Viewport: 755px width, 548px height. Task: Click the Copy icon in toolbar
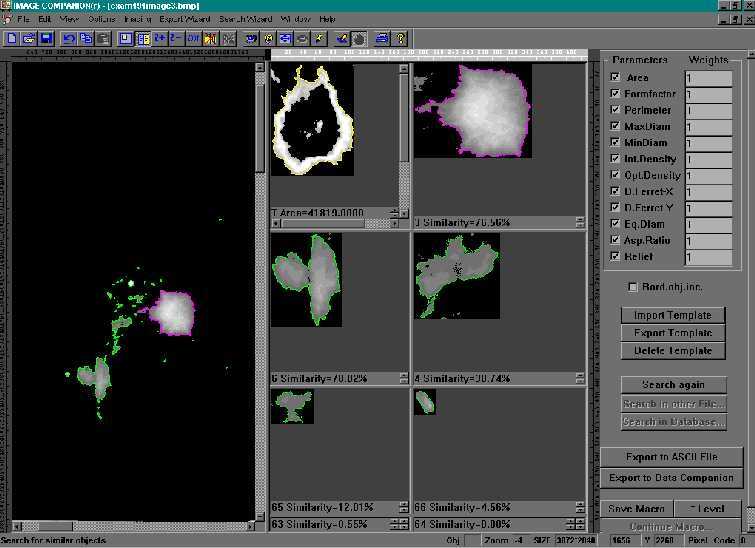(x=86, y=38)
